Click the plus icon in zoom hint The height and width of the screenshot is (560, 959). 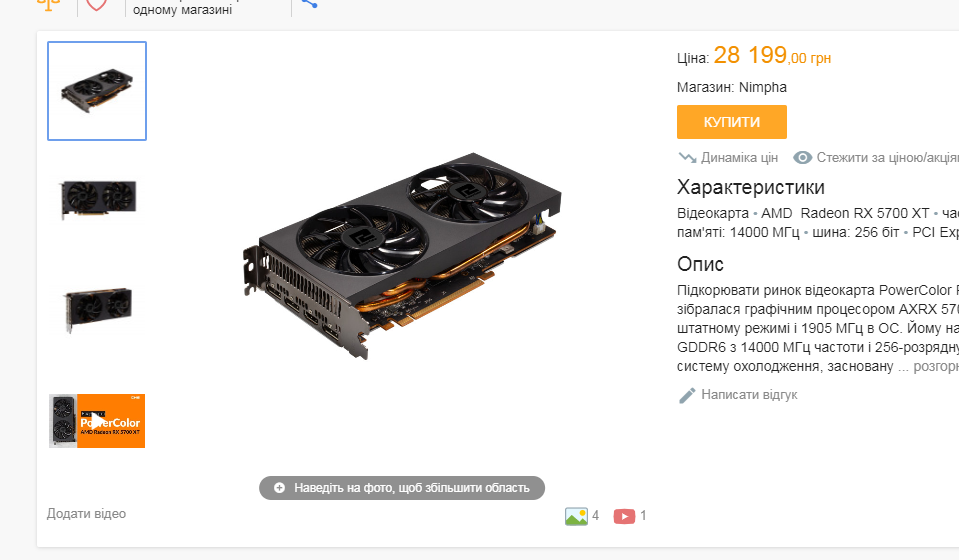[x=280, y=488]
